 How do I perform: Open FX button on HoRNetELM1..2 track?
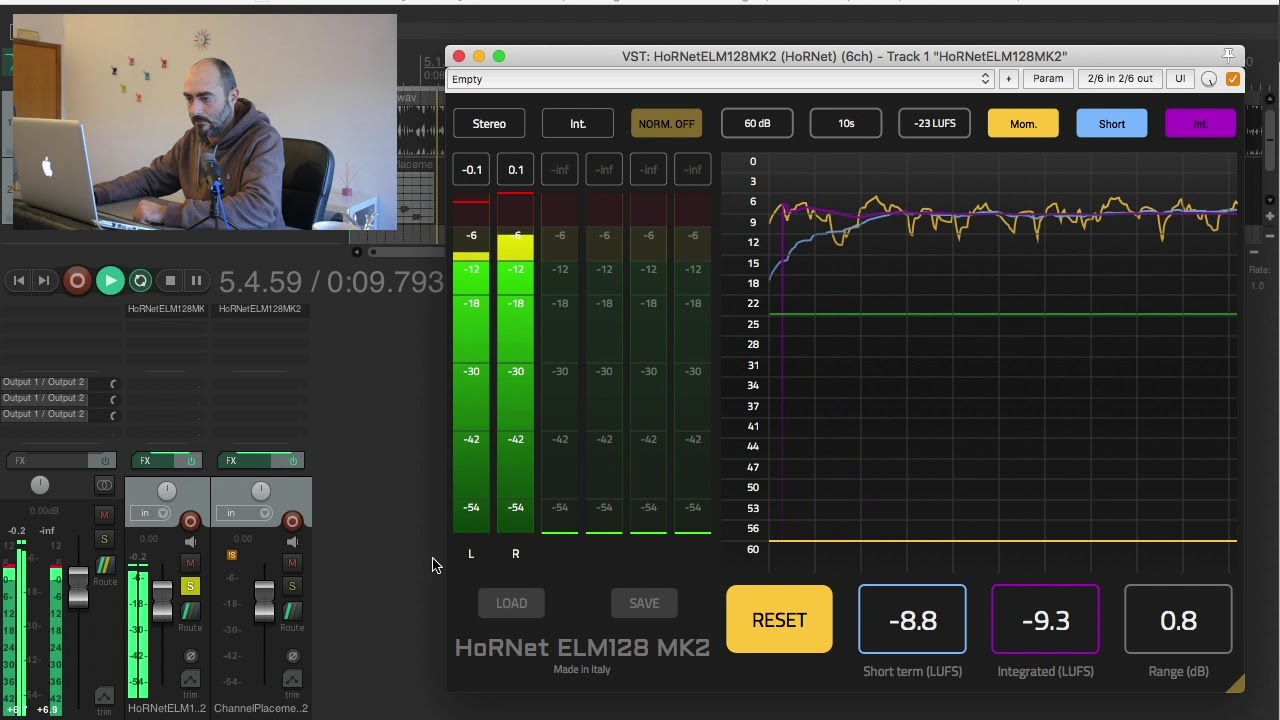click(154, 461)
